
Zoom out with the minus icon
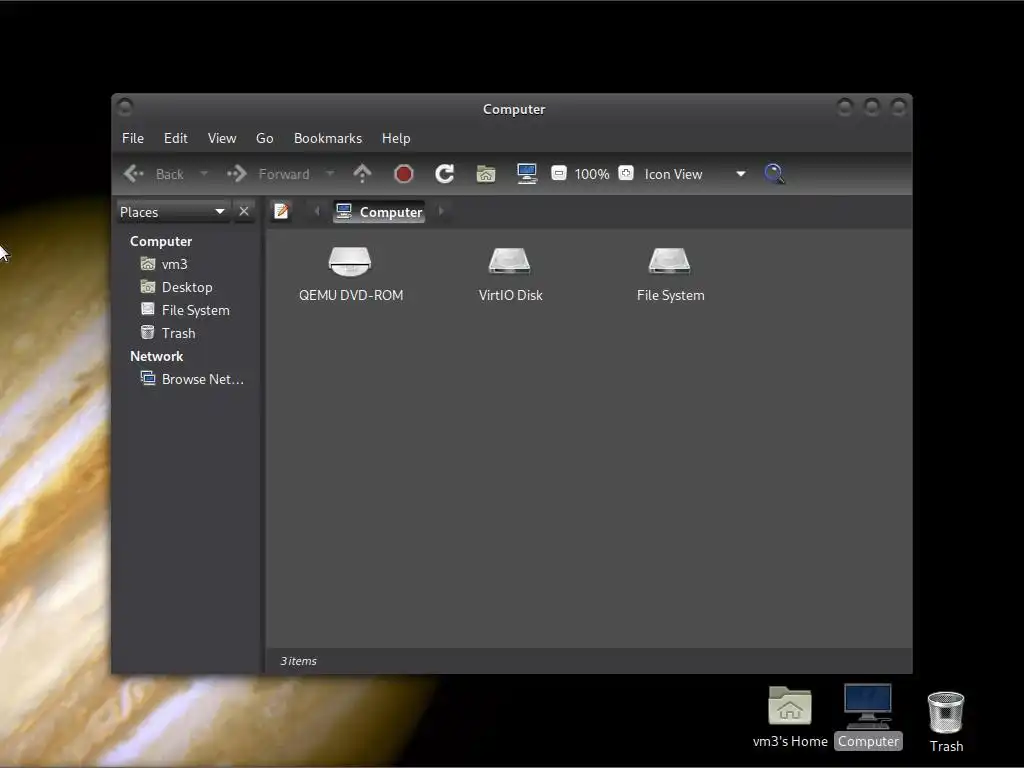pos(558,174)
